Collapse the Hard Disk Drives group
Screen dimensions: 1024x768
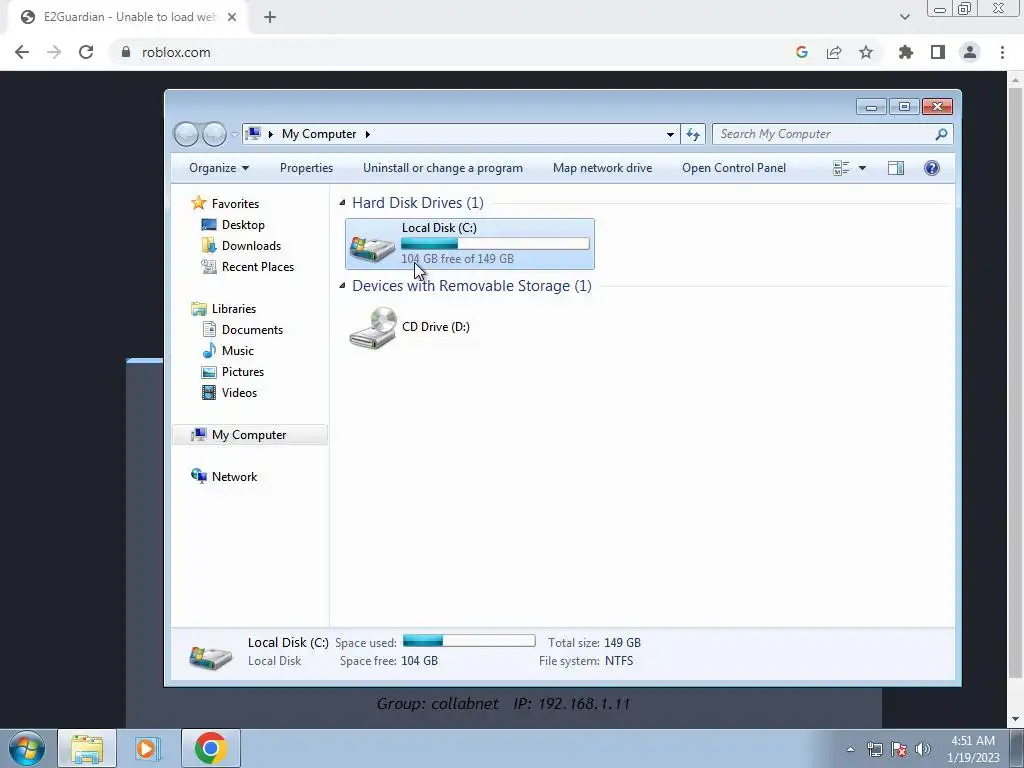tap(342, 202)
